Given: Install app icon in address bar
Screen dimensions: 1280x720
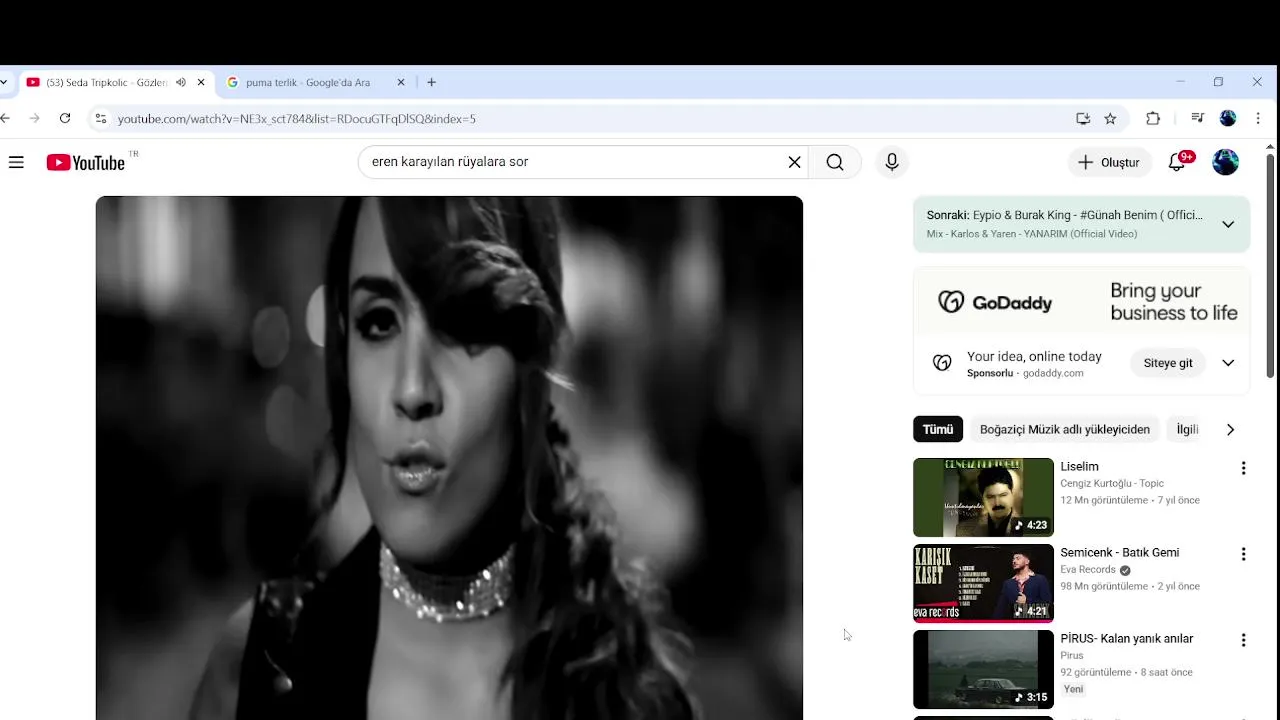Looking at the screenshot, I should (x=1083, y=118).
